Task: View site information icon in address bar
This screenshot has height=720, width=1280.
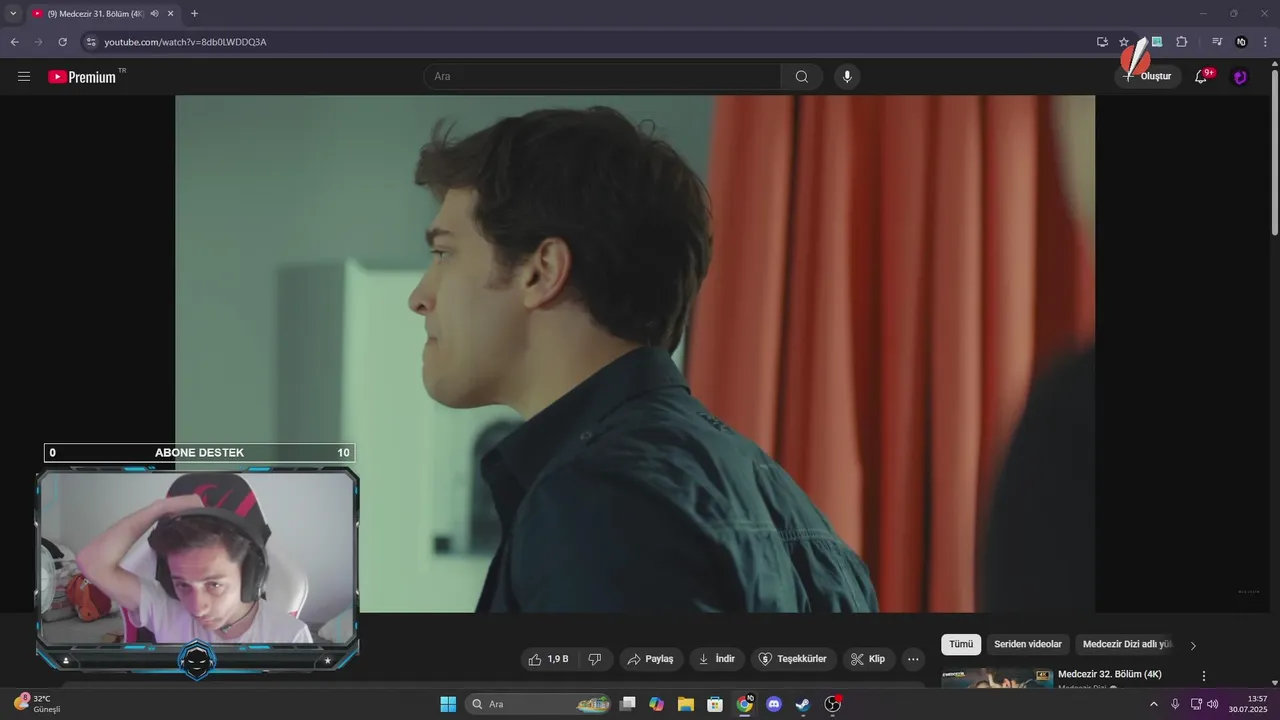Action: (x=91, y=42)
